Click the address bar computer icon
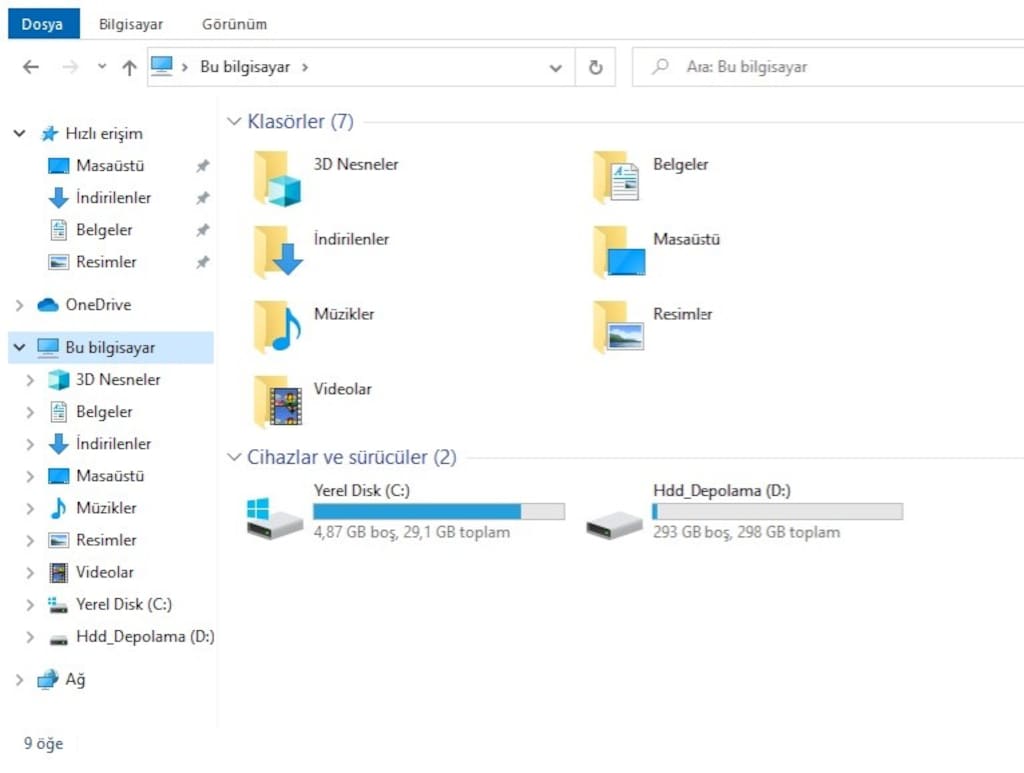Screen dimensions: 1024x773 pos(161,67)
